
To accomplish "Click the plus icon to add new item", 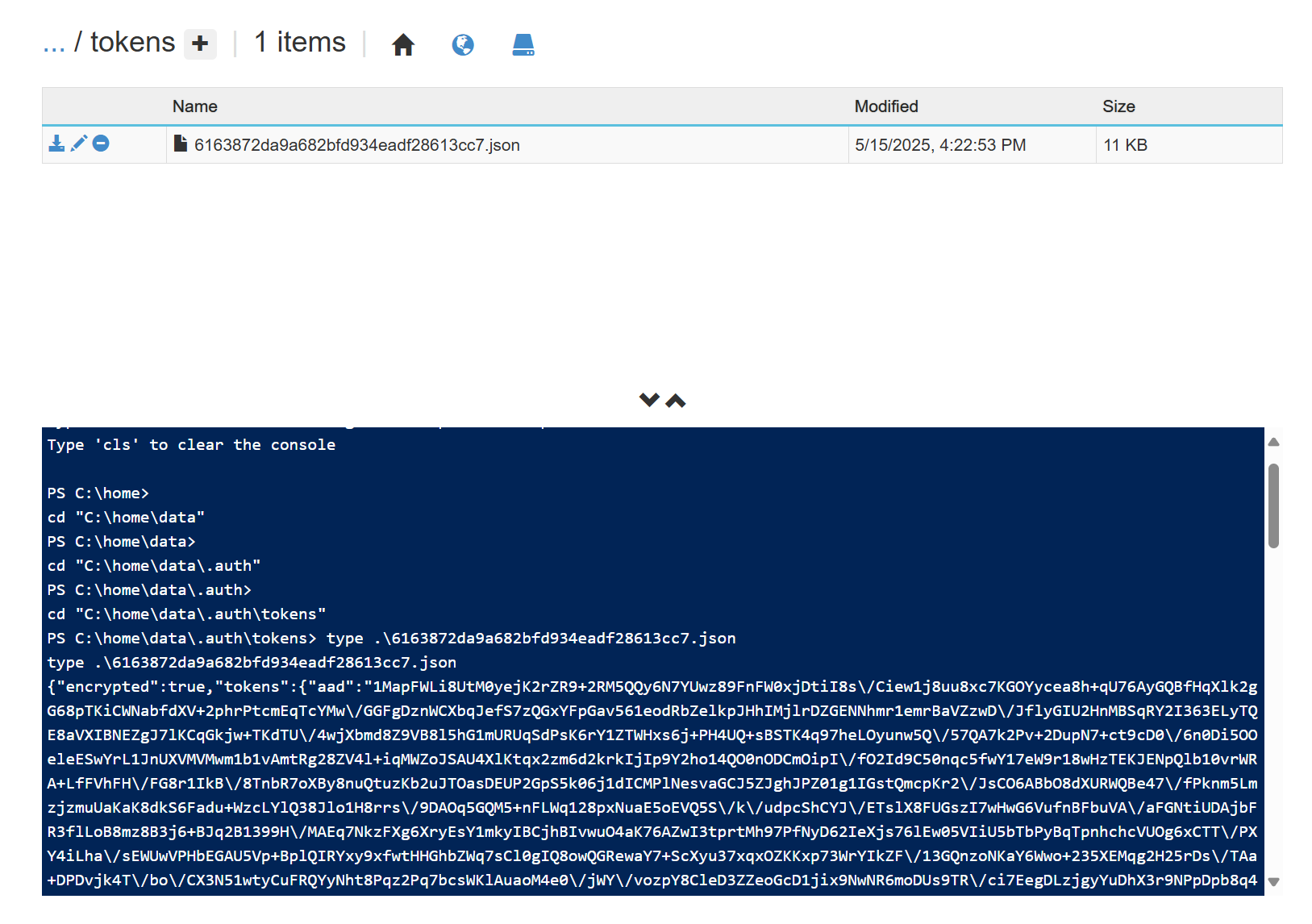I will (200, 44).
